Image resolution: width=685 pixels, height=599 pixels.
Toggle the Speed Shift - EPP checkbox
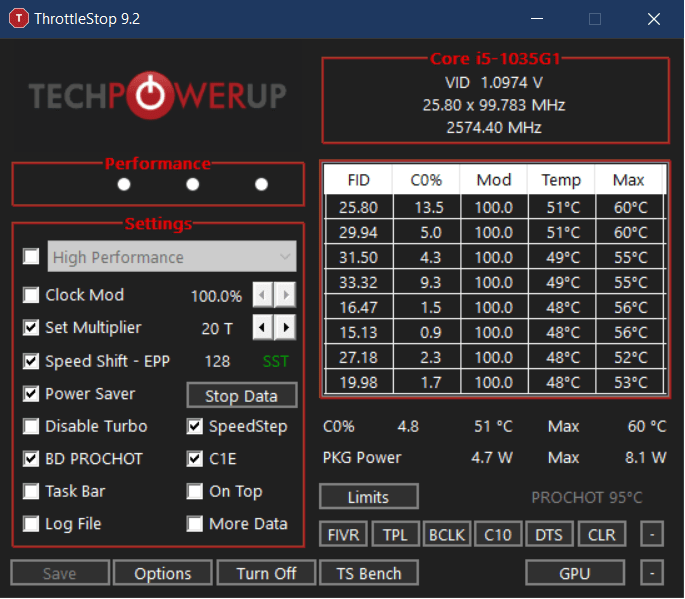[x=31, y=361]
